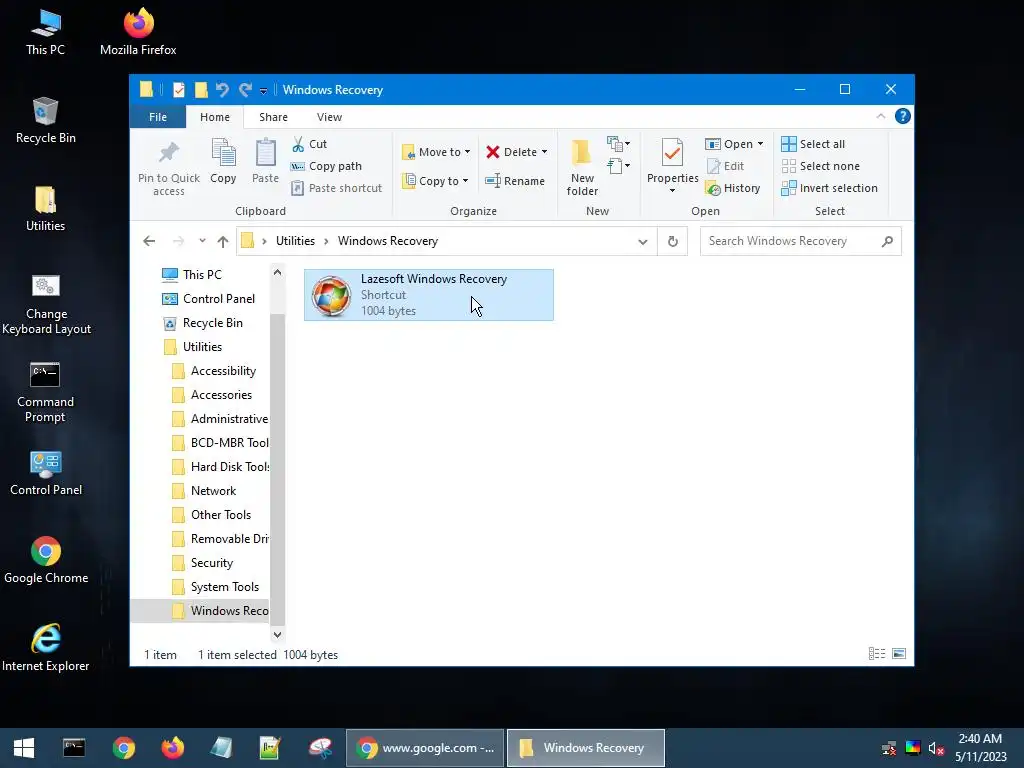Viewport: 1024px width, 768px height.
Task: Click the Pin to Quick access icon
Action: coord(168,153)
